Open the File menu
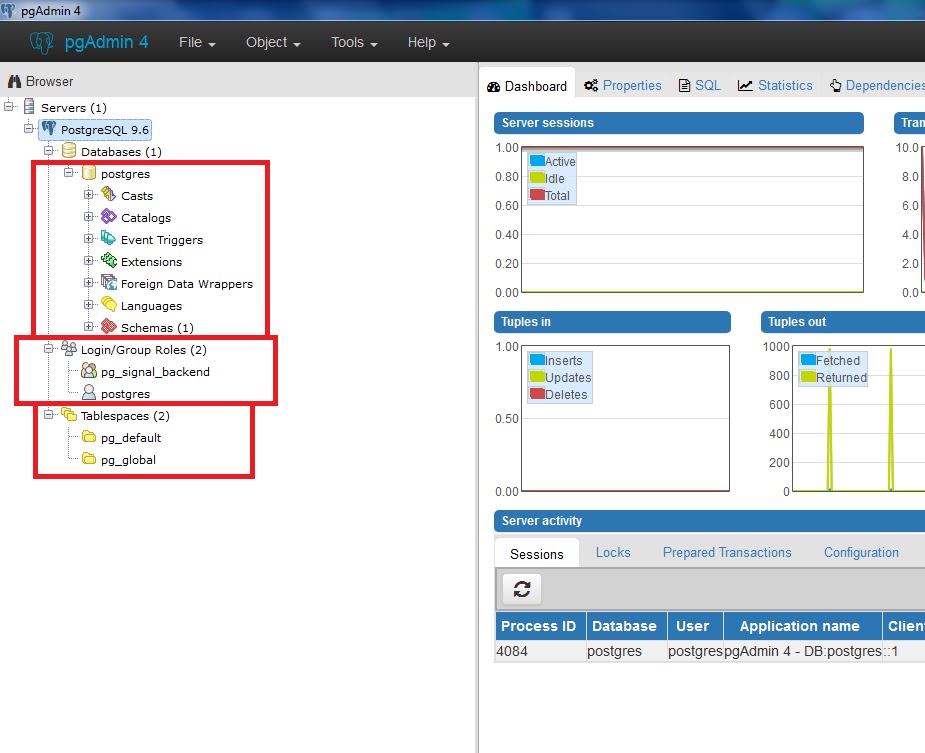Viewport: 925px width, 753px height. (x=197, y=42)
